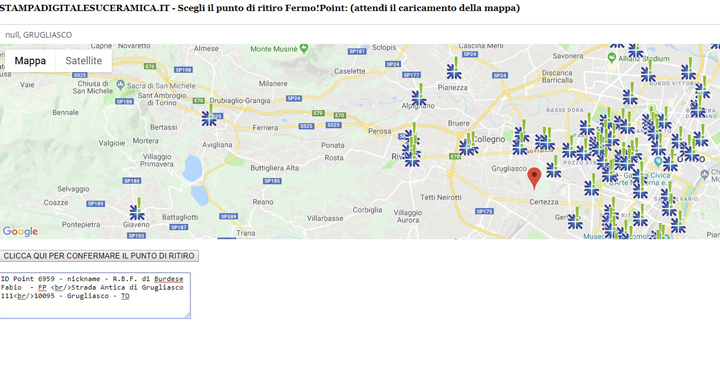720x385 pixels.
Task: Click inside the ID Point details text area
Action: (95, 295)
